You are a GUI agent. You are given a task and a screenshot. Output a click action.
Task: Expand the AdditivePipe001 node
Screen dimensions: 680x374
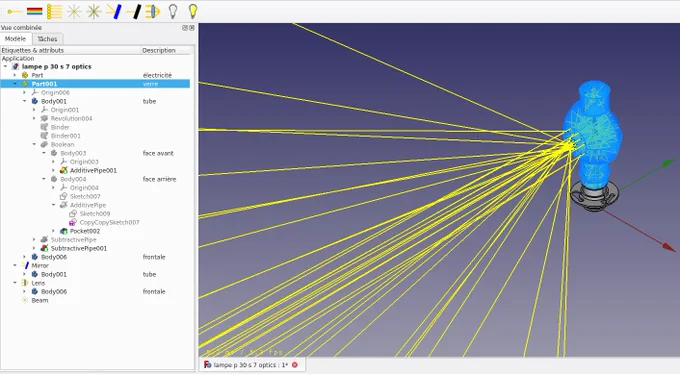point(53,171)
